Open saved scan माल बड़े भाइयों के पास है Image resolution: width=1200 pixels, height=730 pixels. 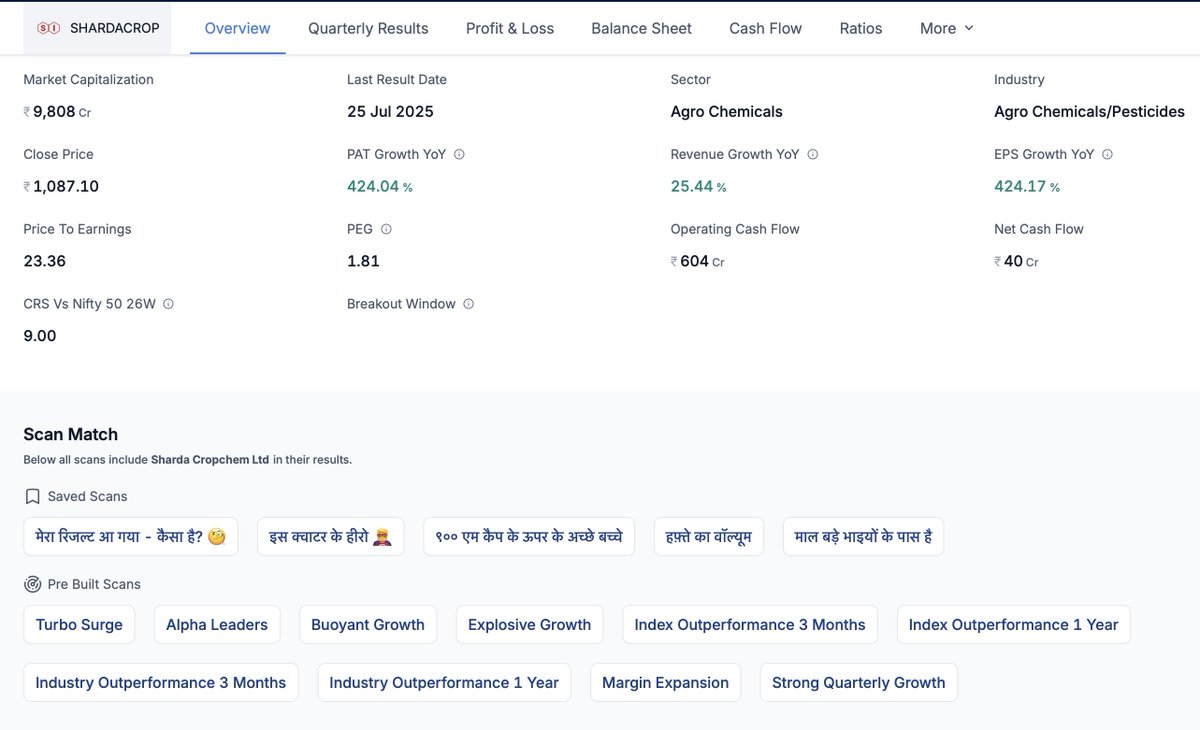tap(863, 537)
